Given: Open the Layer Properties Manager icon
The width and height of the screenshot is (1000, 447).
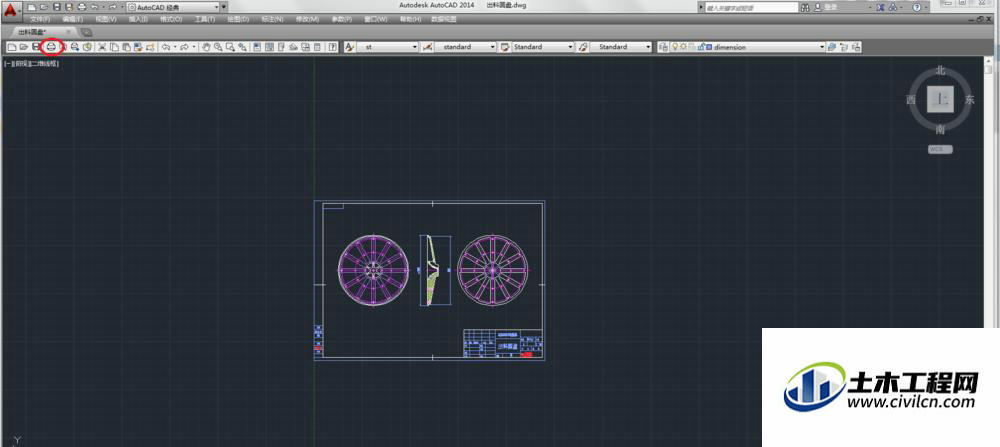Looking at the screenshot, I should coord(664,47).
